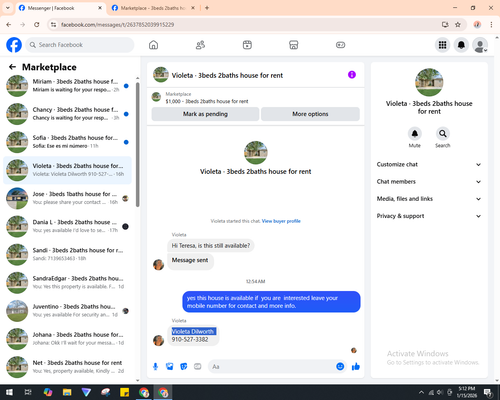The height and width of the screenshot is (400, 500).
Task: Click the conversation list scrollbar
Action: (137, 145)
